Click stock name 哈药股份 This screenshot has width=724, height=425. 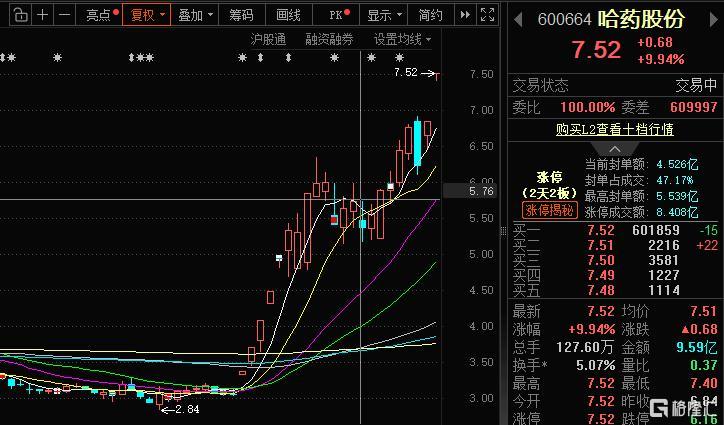[641, 19]
